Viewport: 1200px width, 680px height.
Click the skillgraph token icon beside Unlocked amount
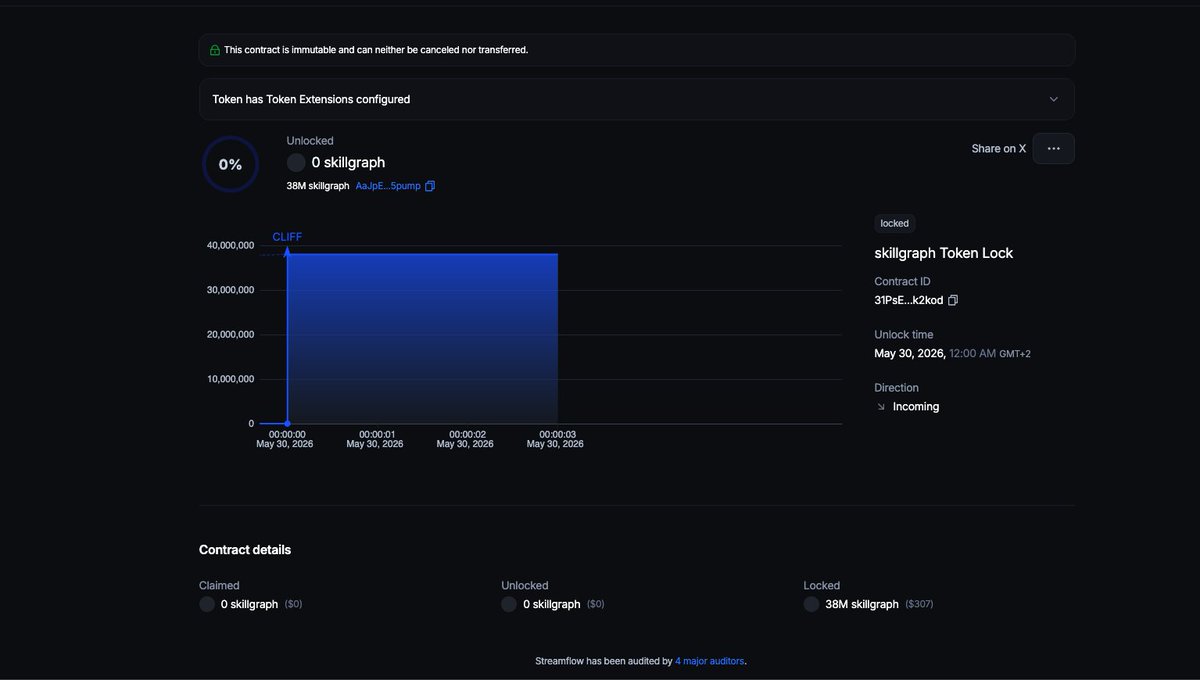[296, 162]
